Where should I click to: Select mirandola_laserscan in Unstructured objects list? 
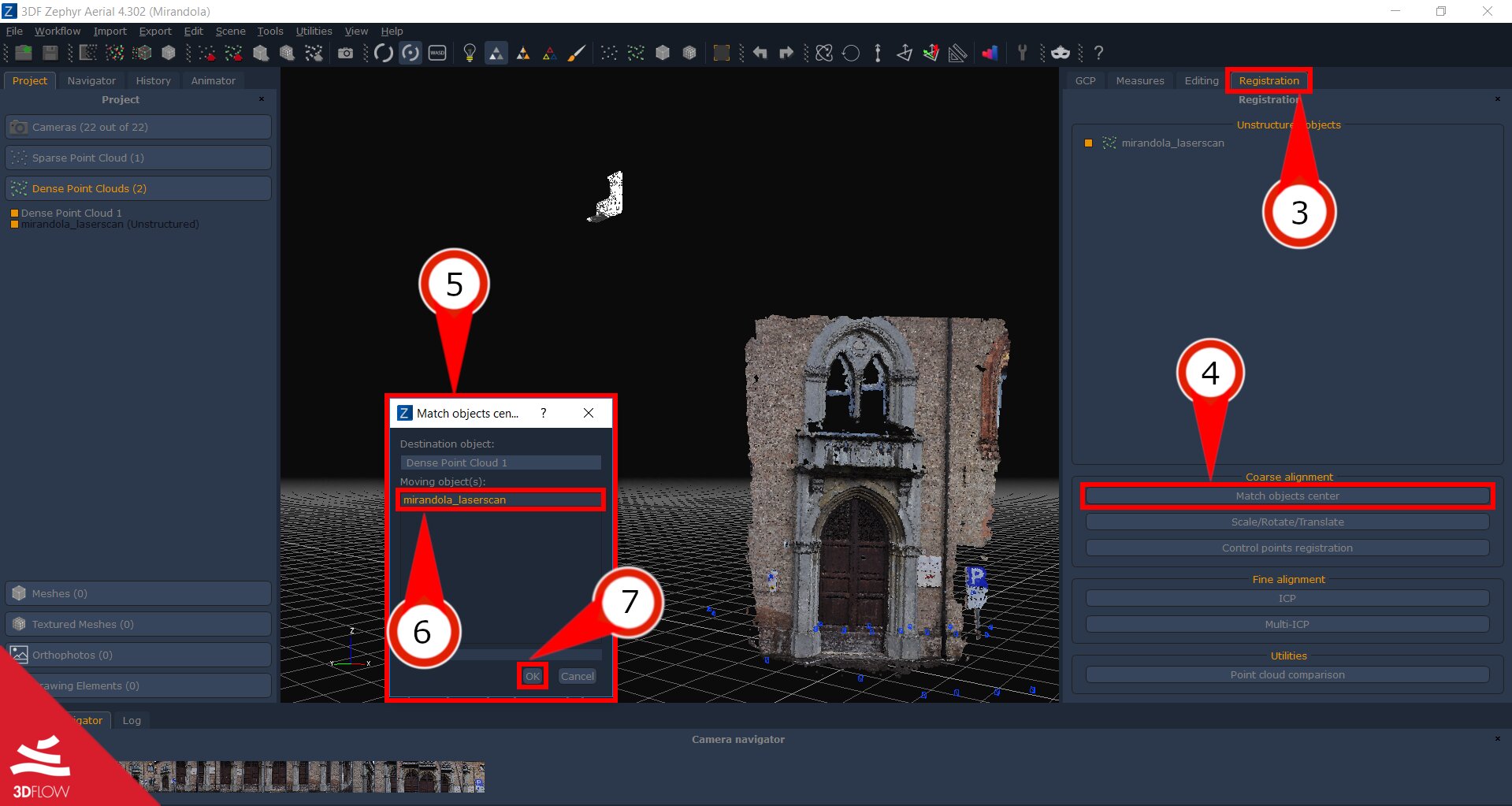[x=1172, y=143]
